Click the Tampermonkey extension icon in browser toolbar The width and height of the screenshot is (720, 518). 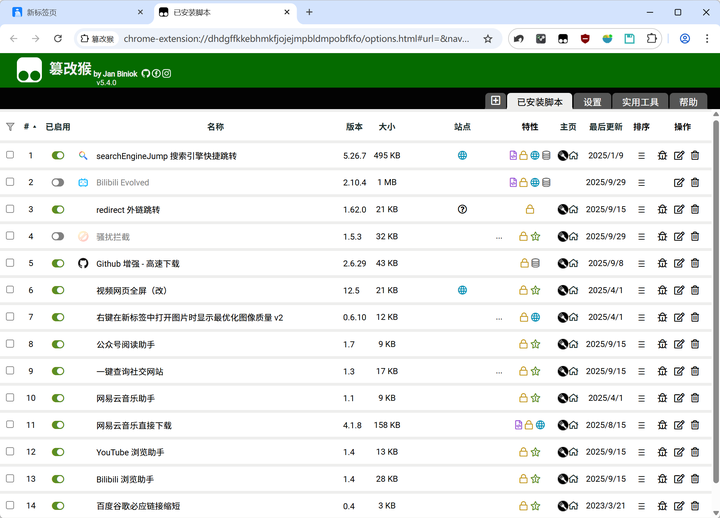click(x=563, y=39)
